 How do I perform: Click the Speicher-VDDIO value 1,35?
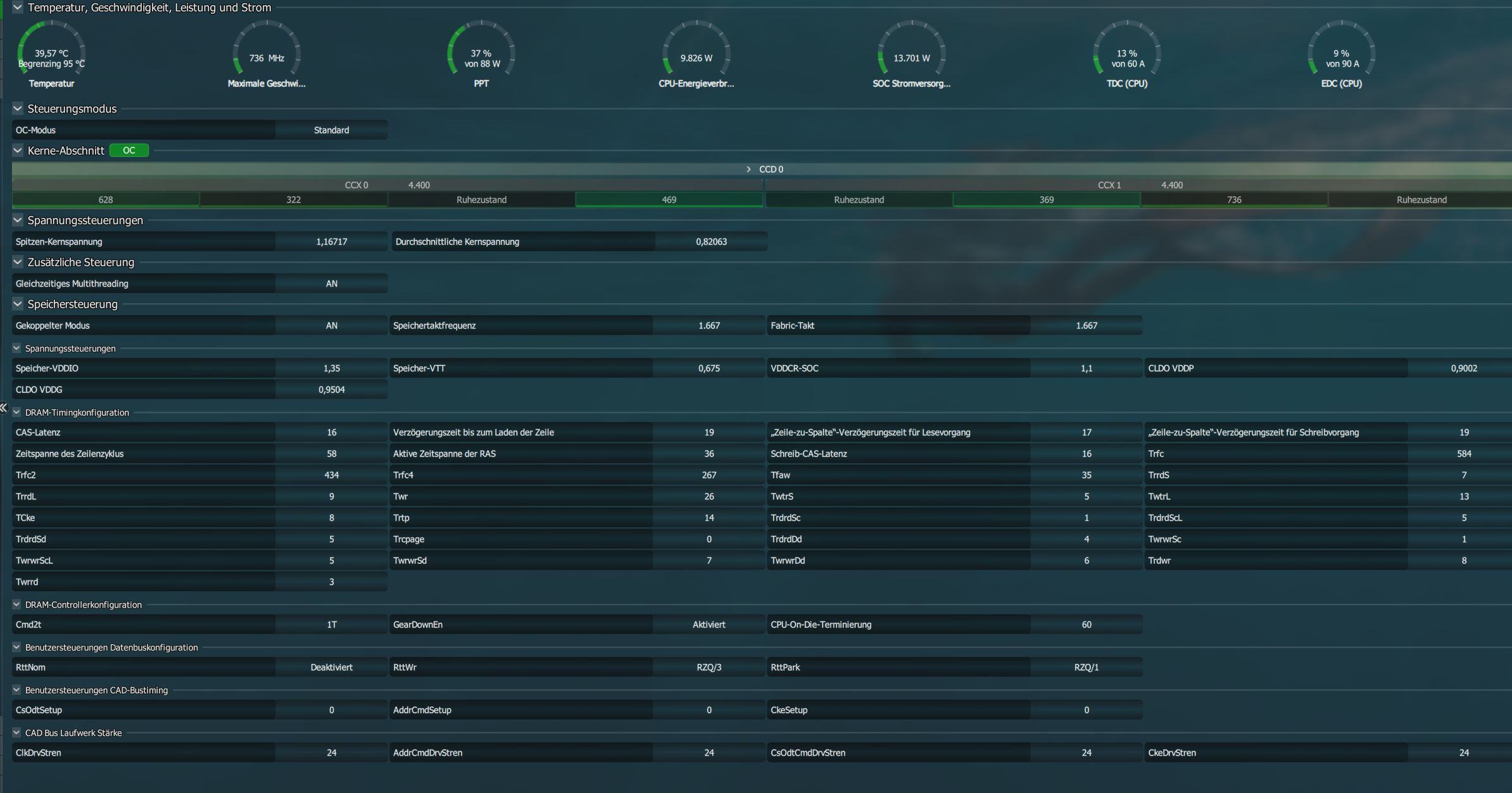(331, 368)
